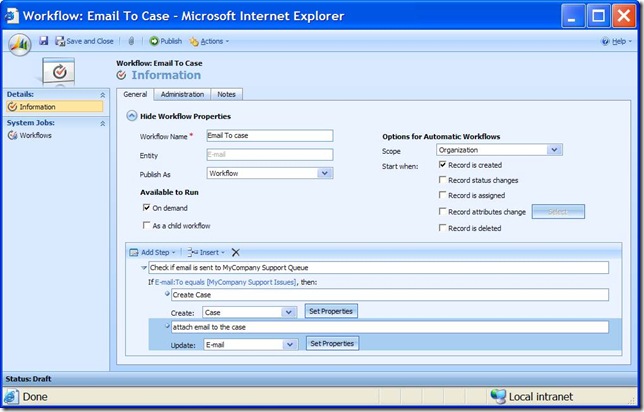The image size is (644, 412).
Task: Delete the selected step with X icon
Action: (x=236, y=252)
